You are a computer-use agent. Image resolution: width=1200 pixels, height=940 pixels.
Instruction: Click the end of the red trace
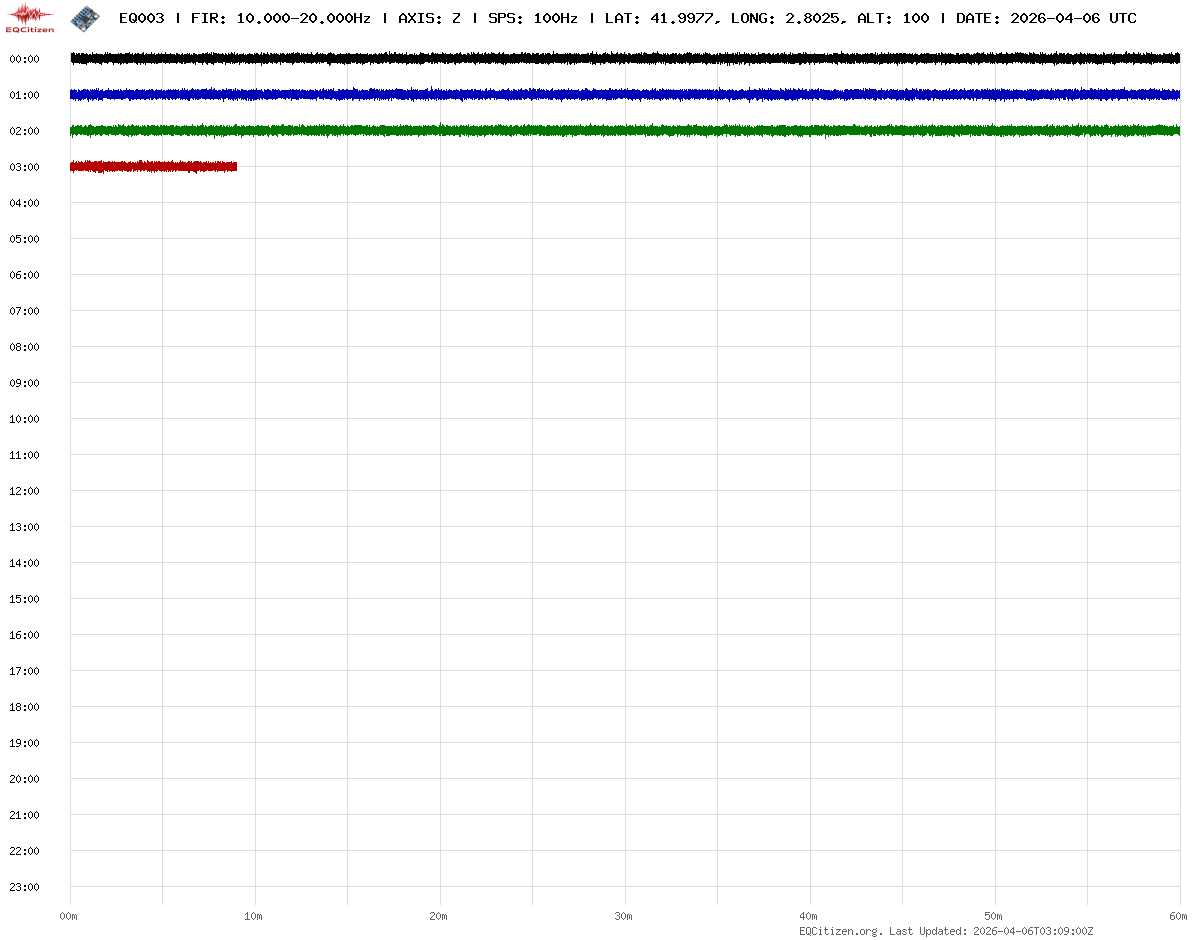(235, 167)
